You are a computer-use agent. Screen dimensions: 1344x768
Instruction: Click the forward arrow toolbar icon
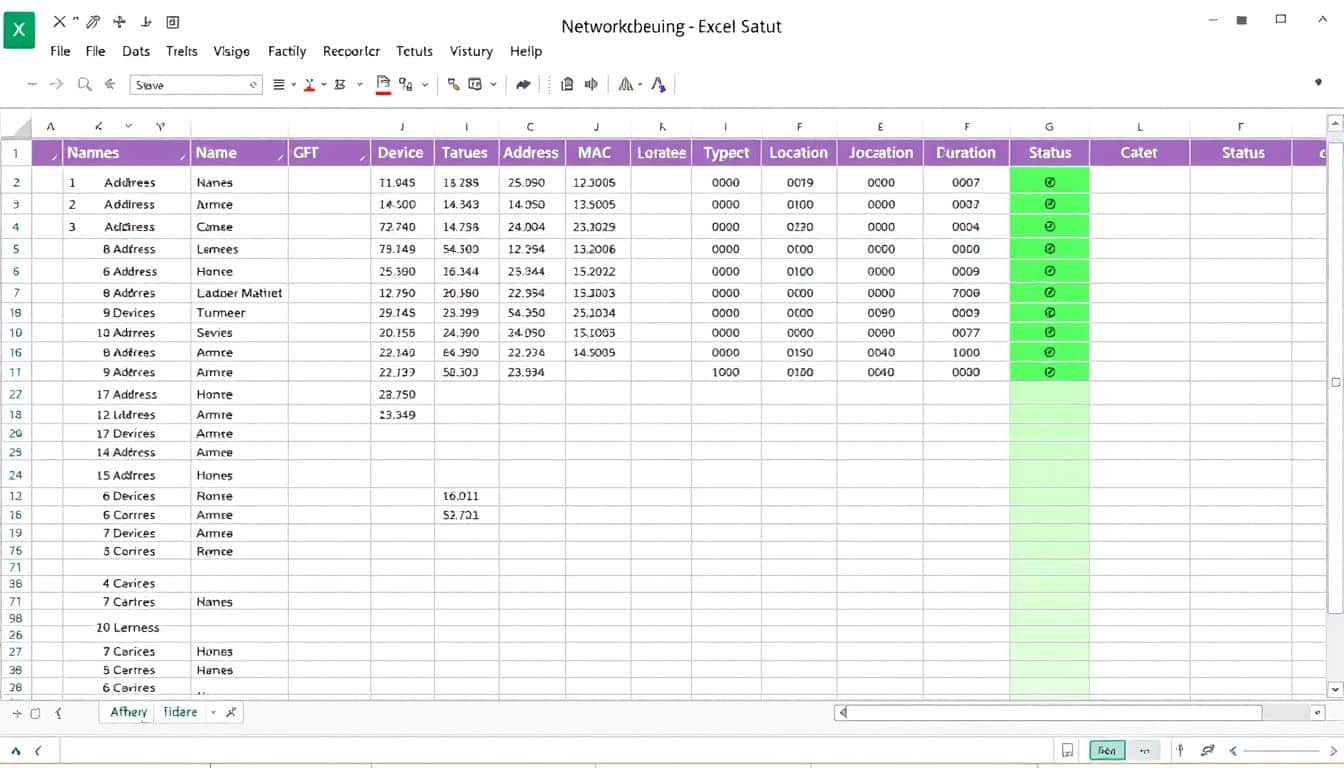coord(57,85)
